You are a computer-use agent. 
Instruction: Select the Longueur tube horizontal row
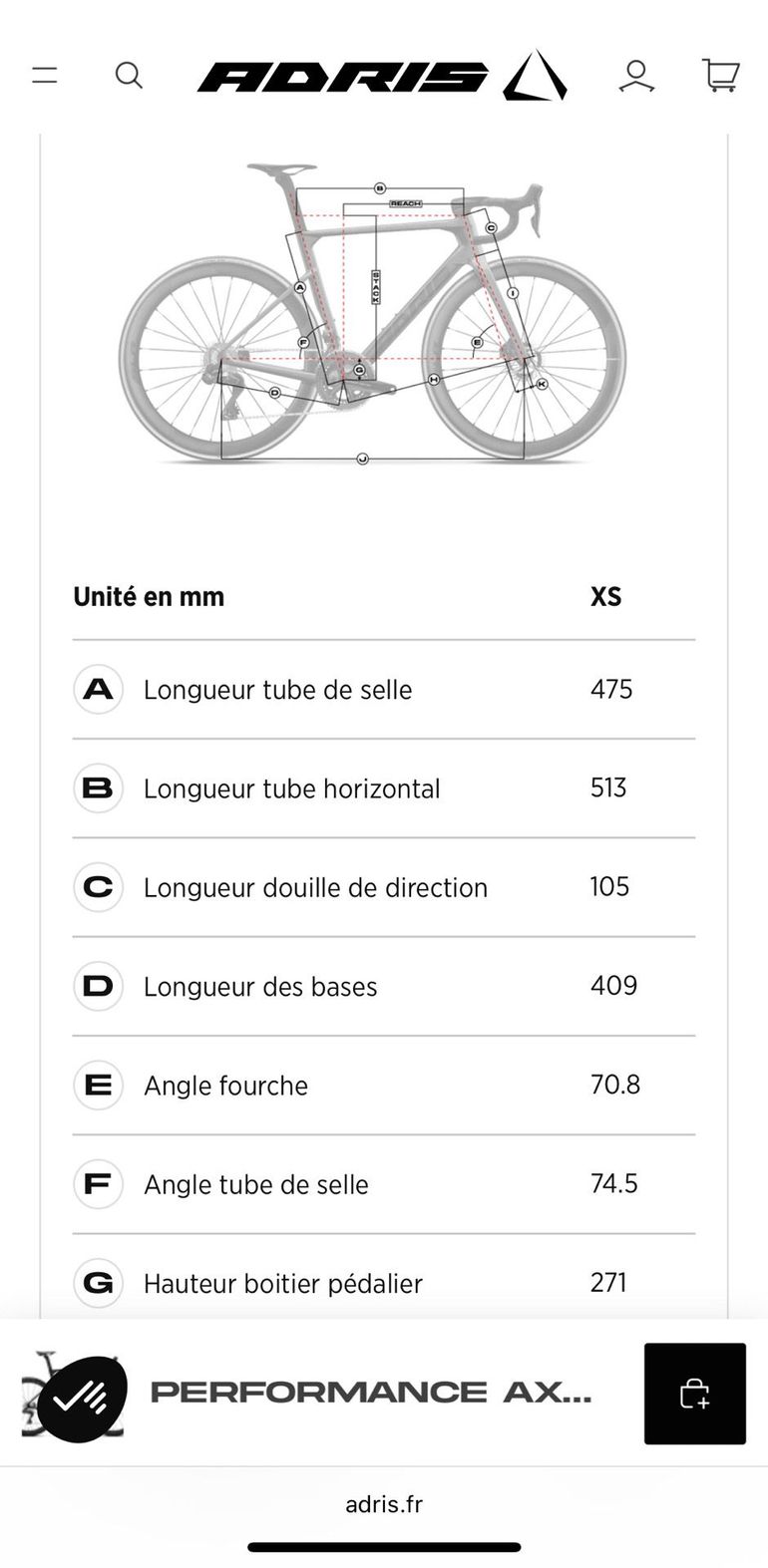pyautogui.click(x=384, y=788)
